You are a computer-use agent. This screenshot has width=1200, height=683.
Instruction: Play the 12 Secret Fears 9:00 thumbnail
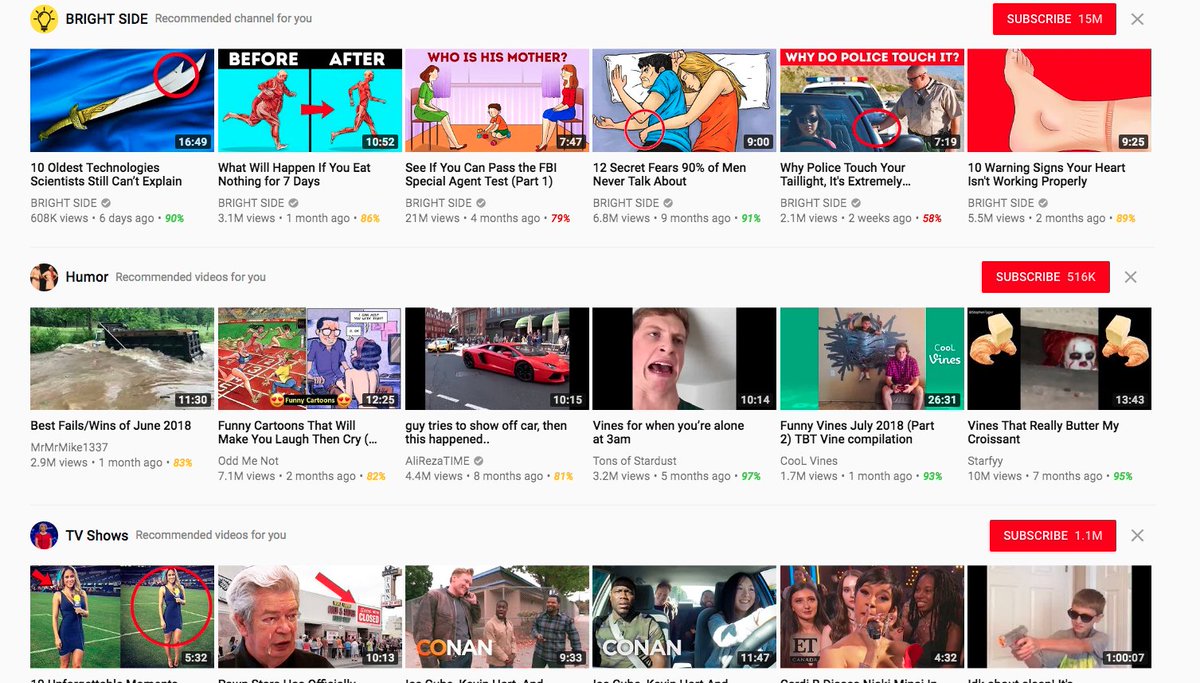click(x=685, y=100)
